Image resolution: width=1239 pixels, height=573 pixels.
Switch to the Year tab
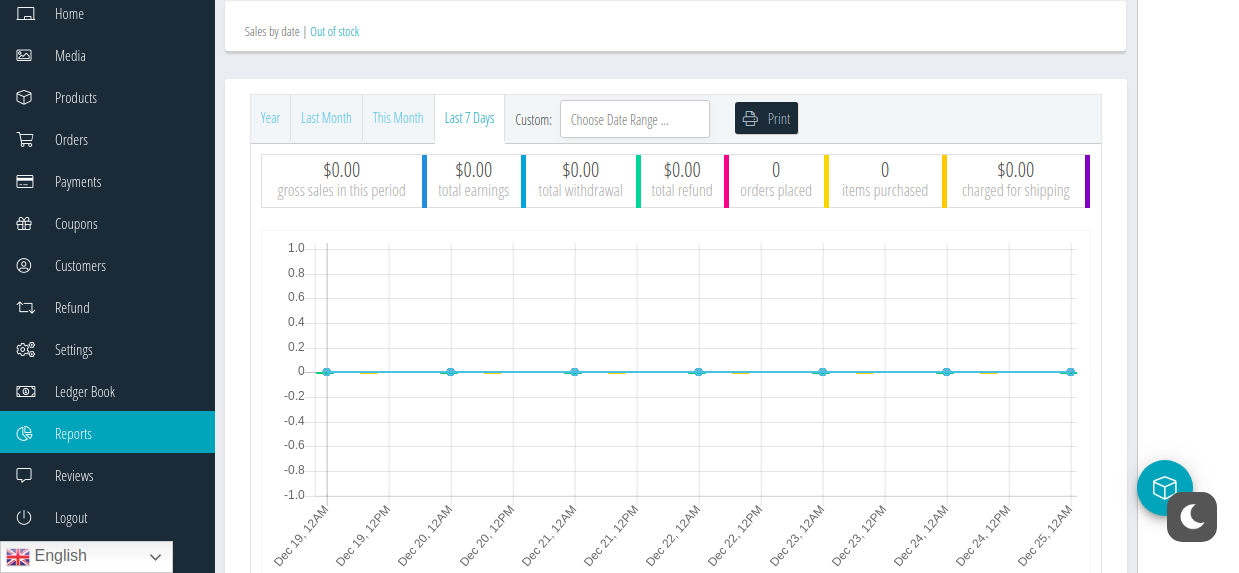[270, 118]
